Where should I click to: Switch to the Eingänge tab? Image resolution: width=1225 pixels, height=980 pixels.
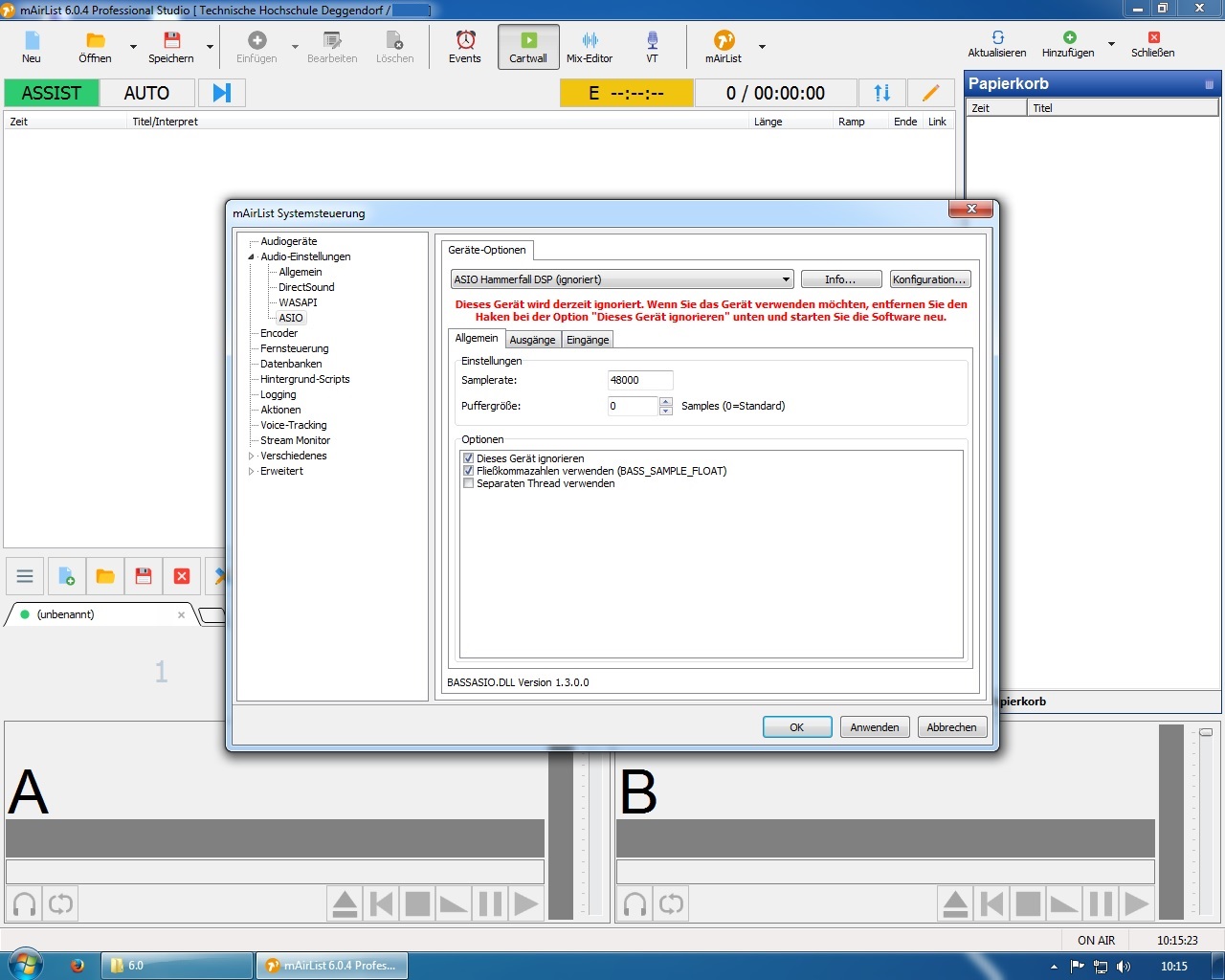(588, 340)
